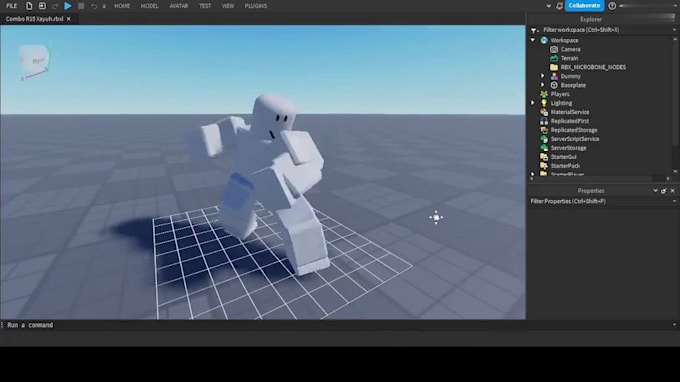The image size is (680, 382).
Task: Open quick access toolbar customize dropdown
Action: [x=104, y=7]
